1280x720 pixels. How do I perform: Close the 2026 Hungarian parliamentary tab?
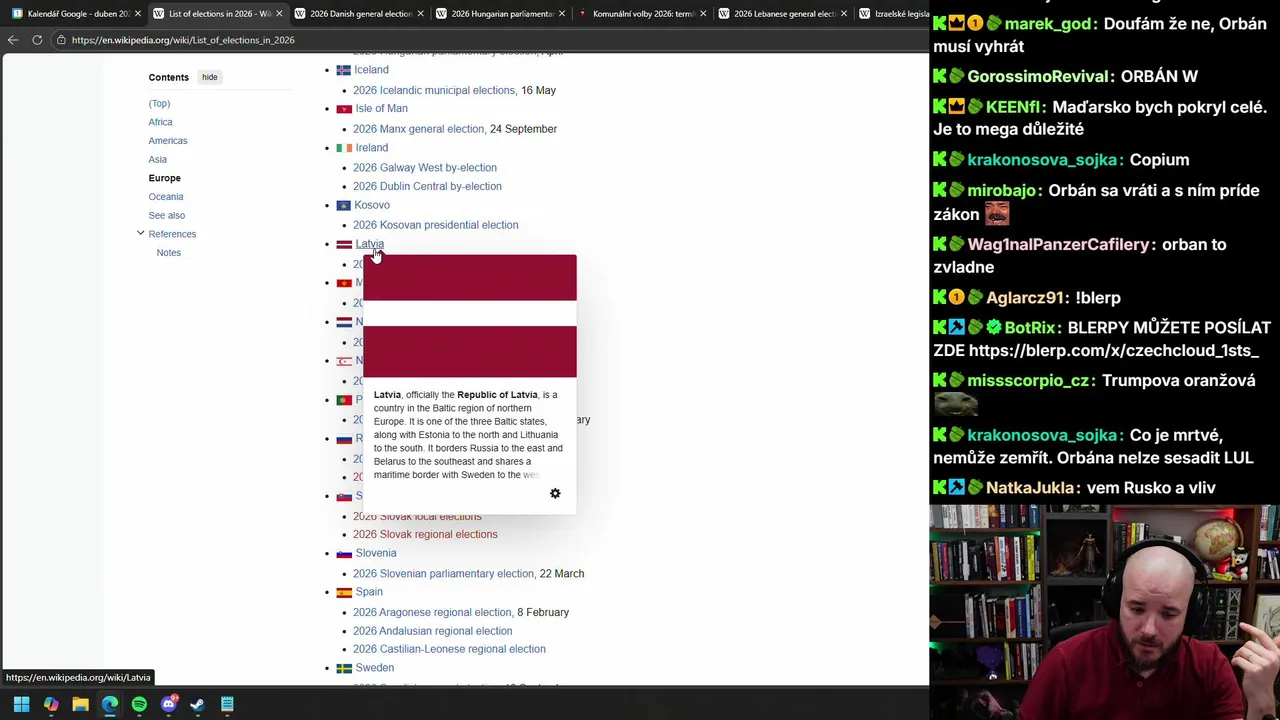[561, 13]
